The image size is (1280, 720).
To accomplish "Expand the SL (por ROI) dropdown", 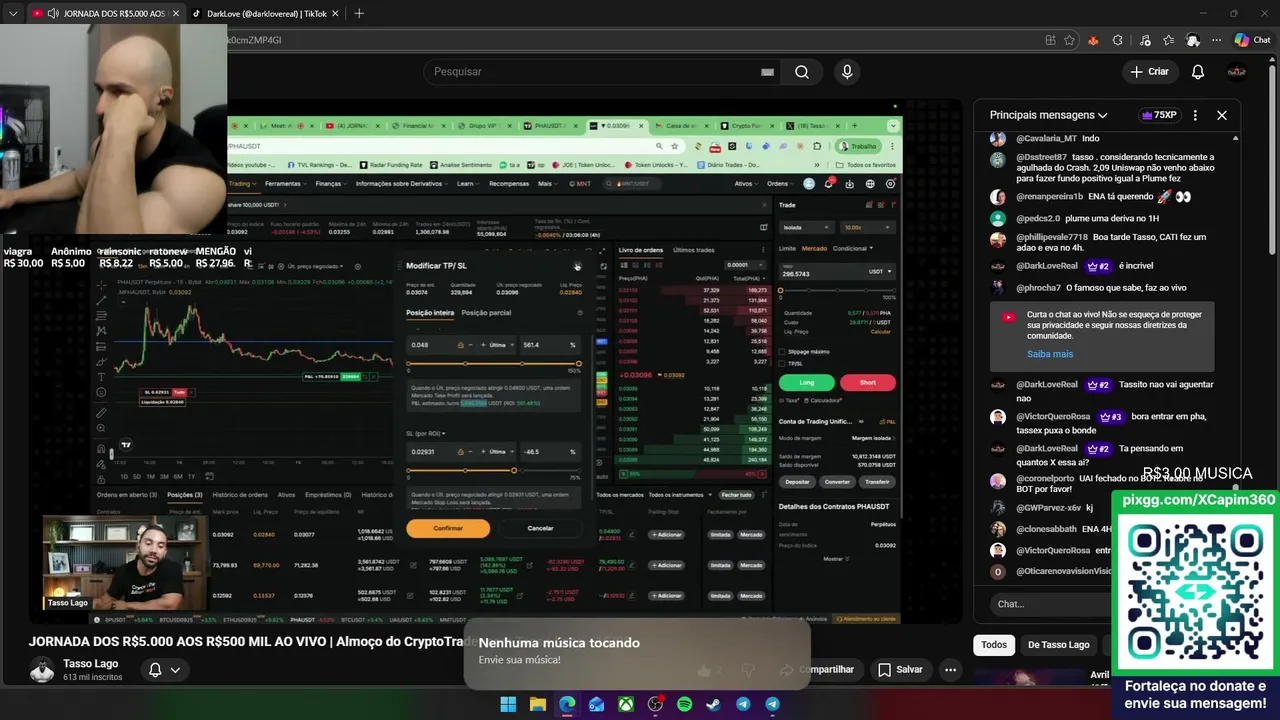I will pos(426,433).
